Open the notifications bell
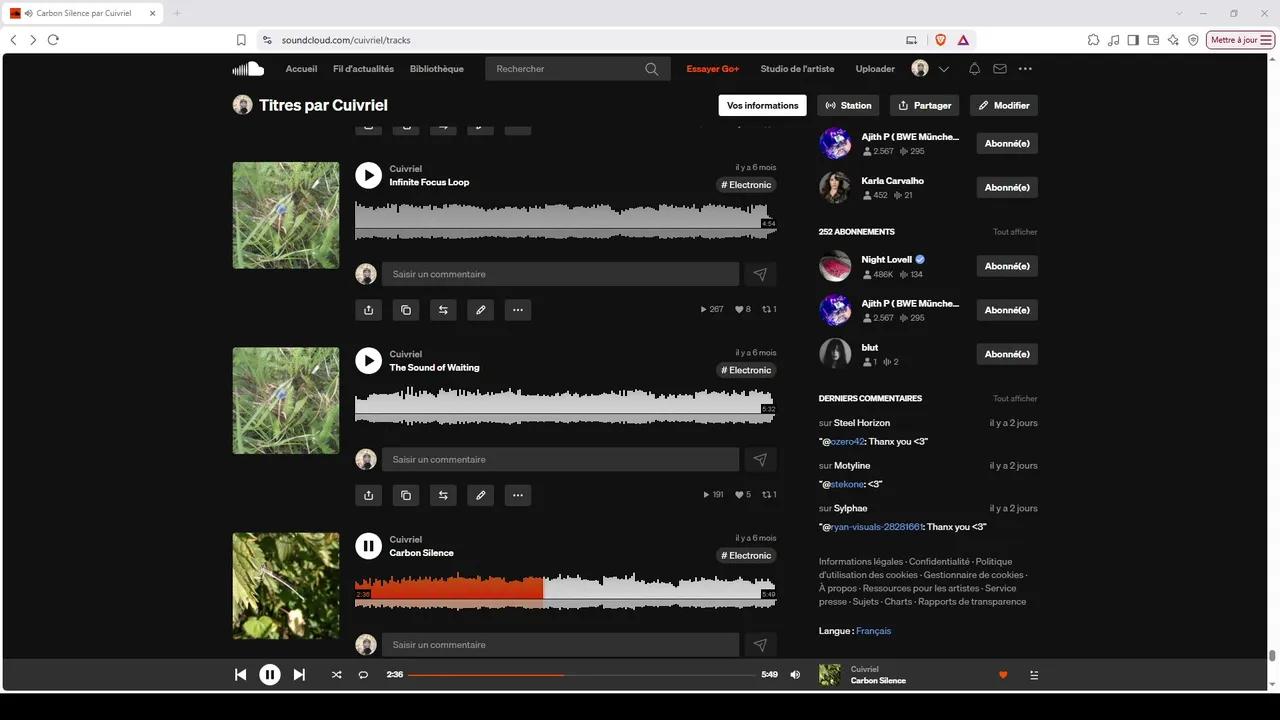Image resolution: width=1280 pixels, height=720 pixels. [974, 69]
